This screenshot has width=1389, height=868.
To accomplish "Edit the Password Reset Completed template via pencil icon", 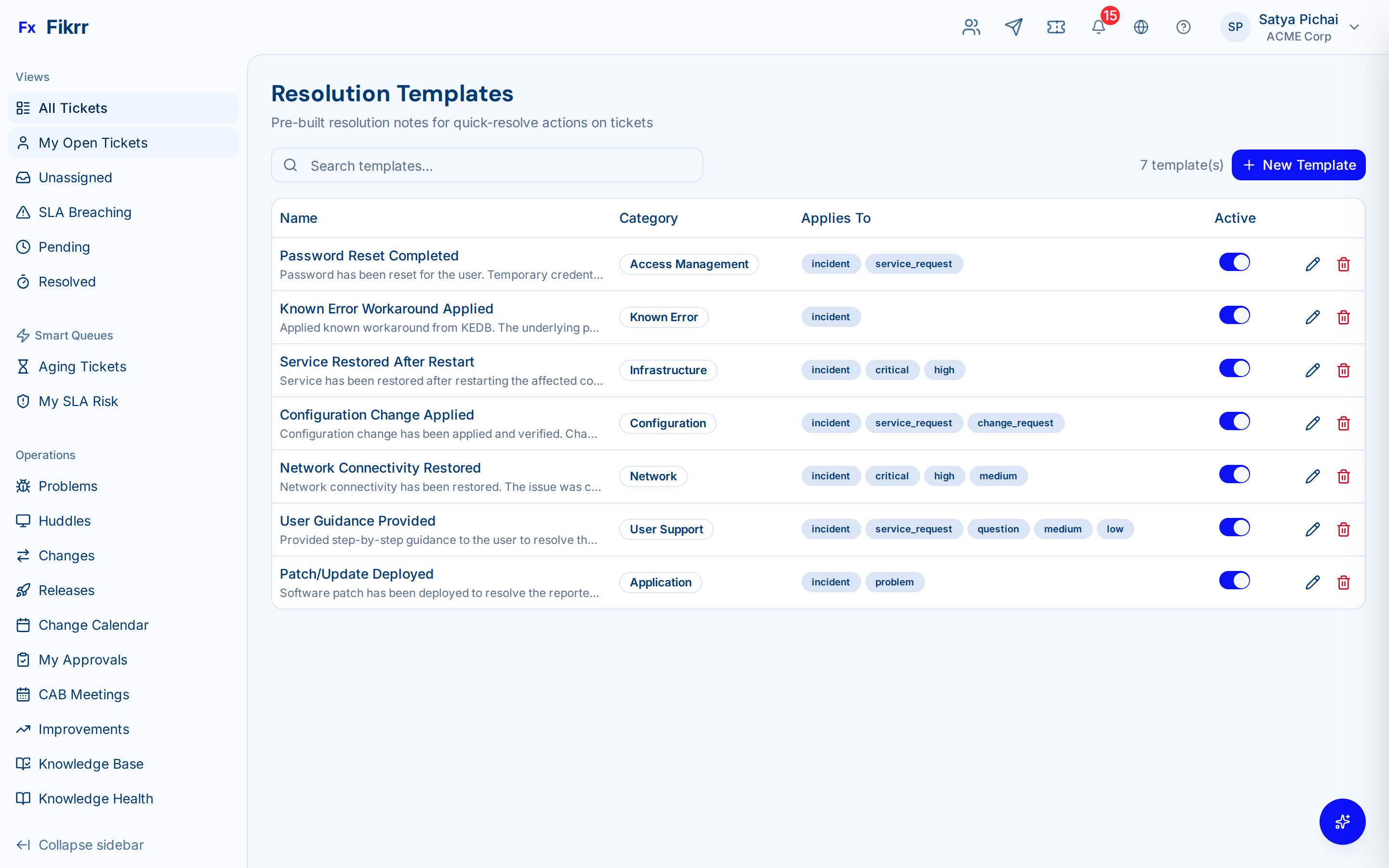I will click(1313, 264).
